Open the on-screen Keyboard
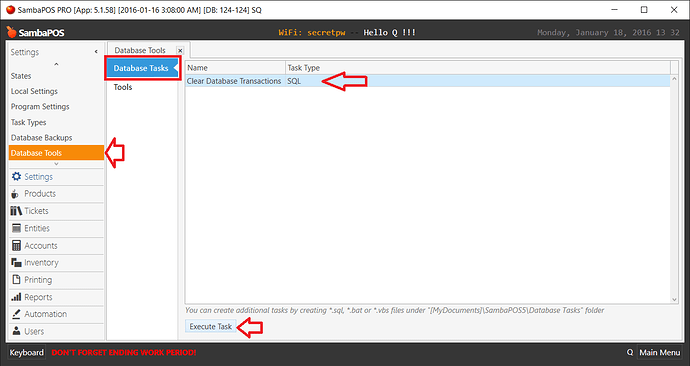Viewport: 690px width, 366px height. click(26, 352)
